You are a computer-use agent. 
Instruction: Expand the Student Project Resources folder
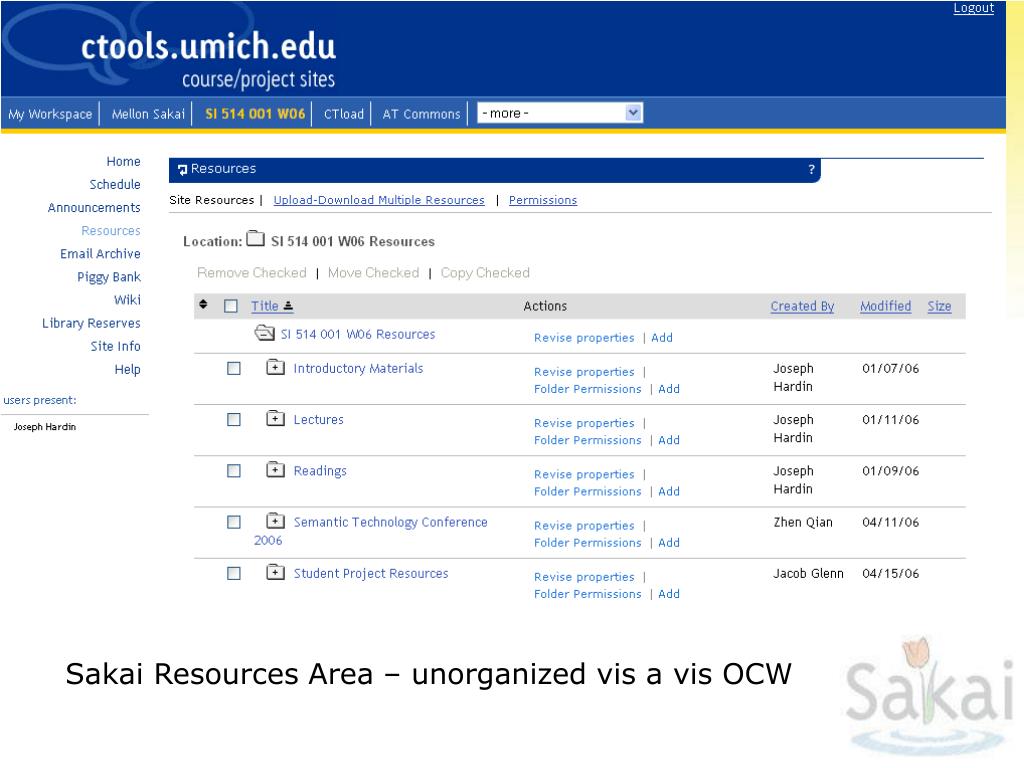coord(276,572)
